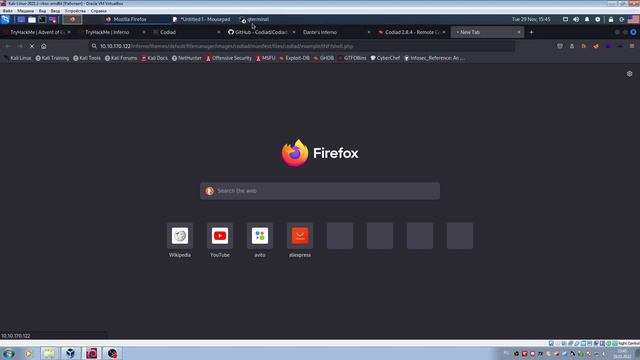640x360 pixels.
Task: Open the Firefox account icon
Action: tap(572, 46)
